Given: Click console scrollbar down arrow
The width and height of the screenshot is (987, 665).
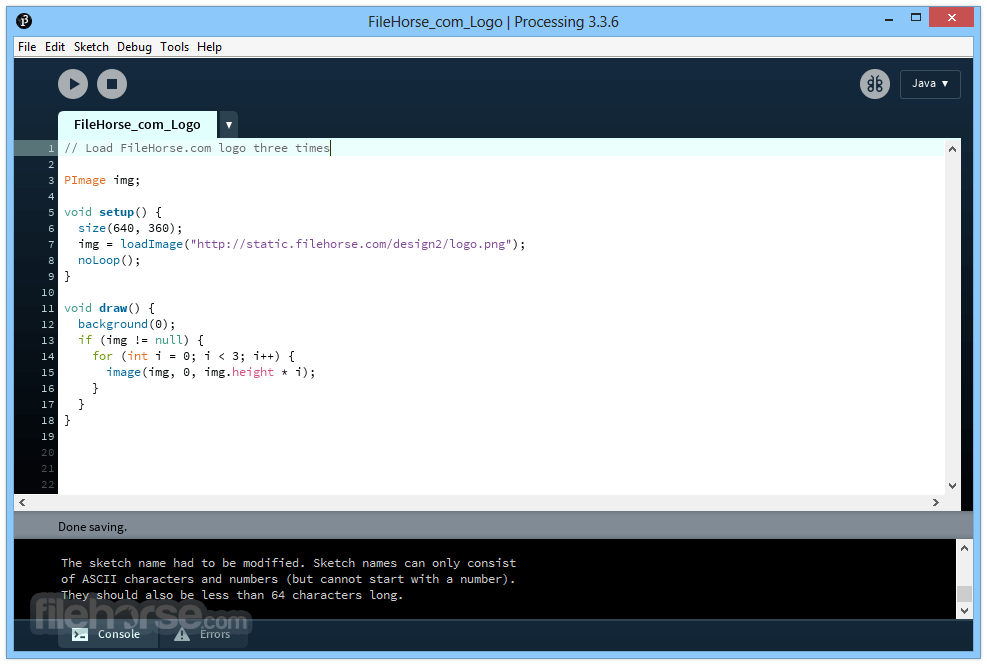Looking at the screenshot, I should 964,610.
